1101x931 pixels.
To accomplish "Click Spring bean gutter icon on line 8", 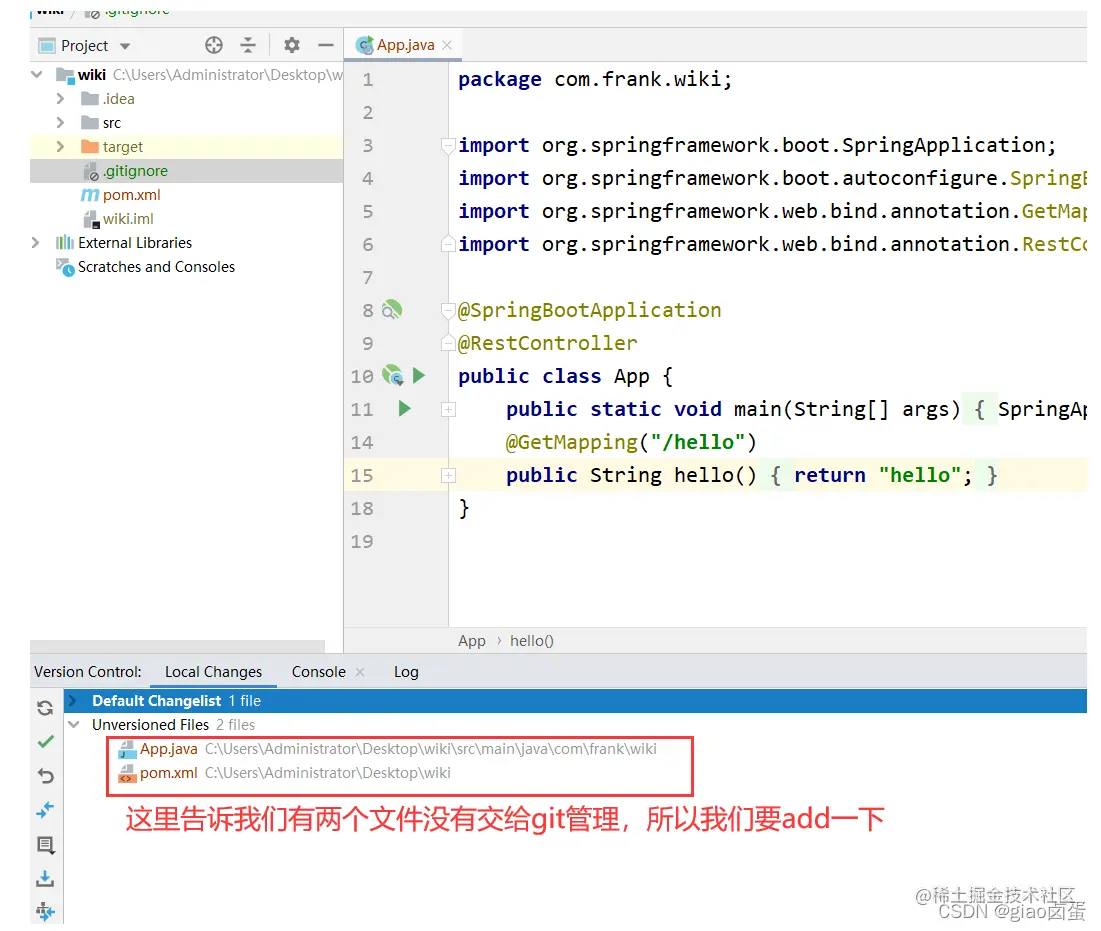I will tap(392, 310).
